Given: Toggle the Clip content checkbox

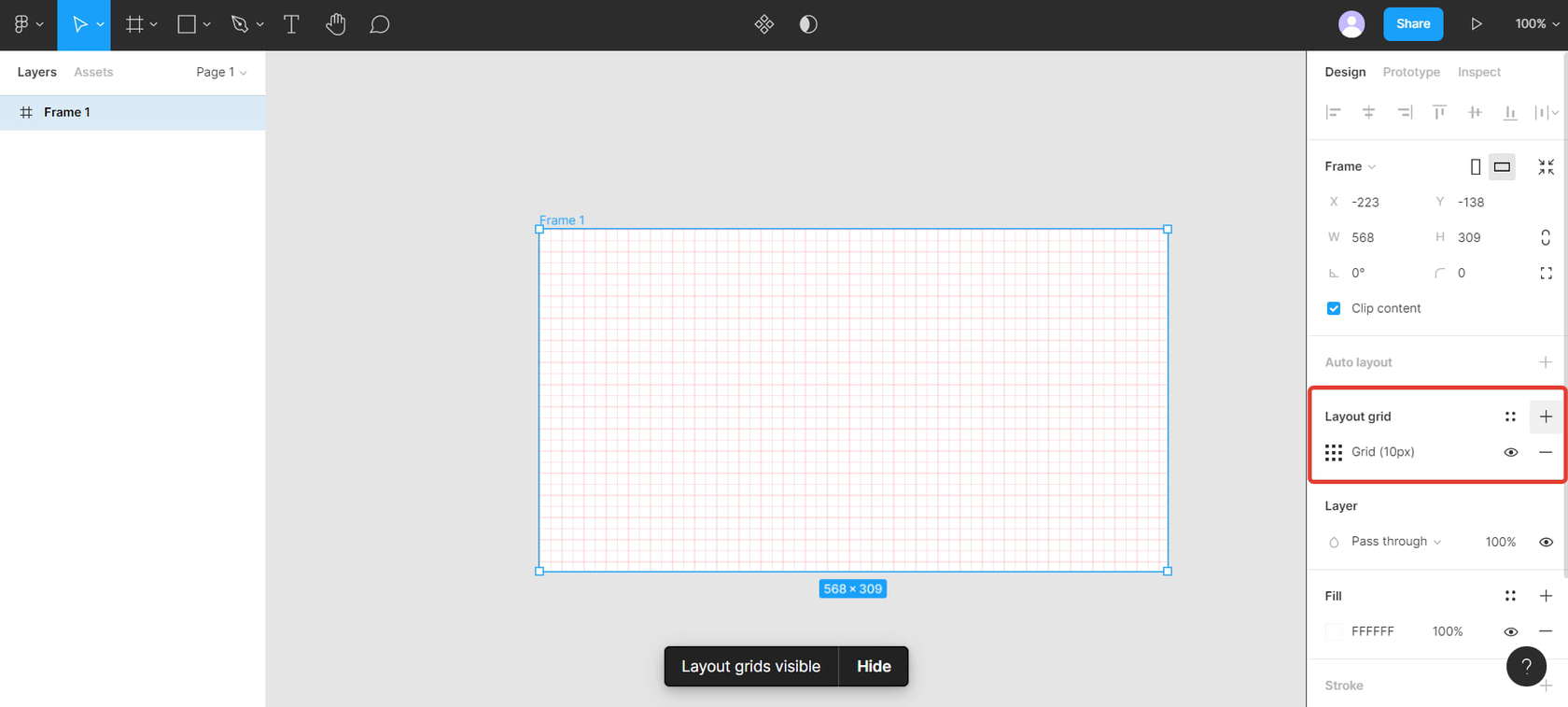Looking at the screenshot, I should 1334,308.
